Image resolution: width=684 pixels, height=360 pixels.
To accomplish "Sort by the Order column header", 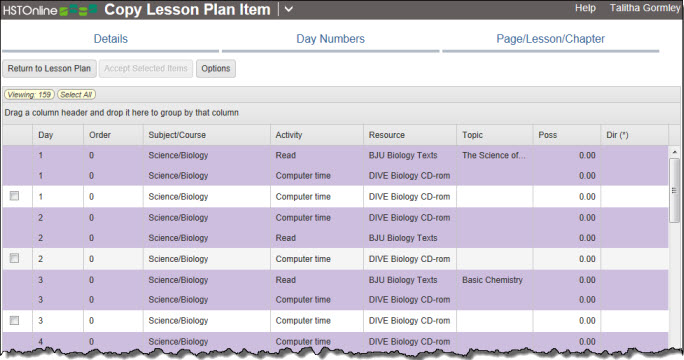I will pyautogui.click(x=113, y=135).
